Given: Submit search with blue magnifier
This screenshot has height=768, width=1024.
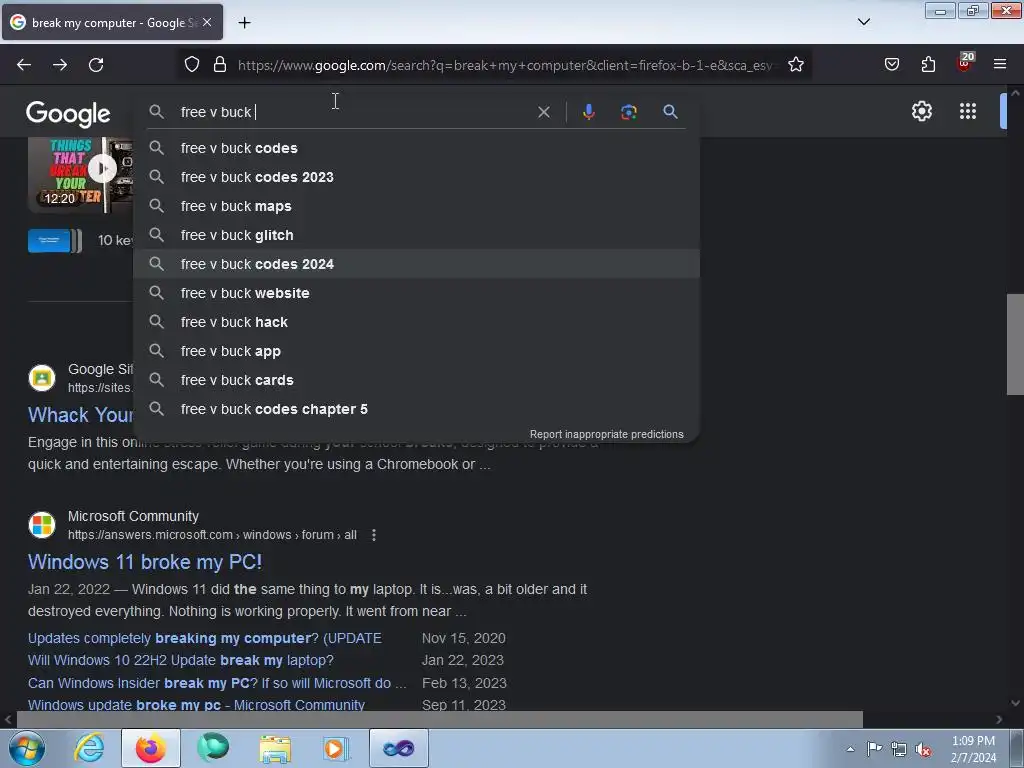Looking at the screenshot, I should [670, 112].
